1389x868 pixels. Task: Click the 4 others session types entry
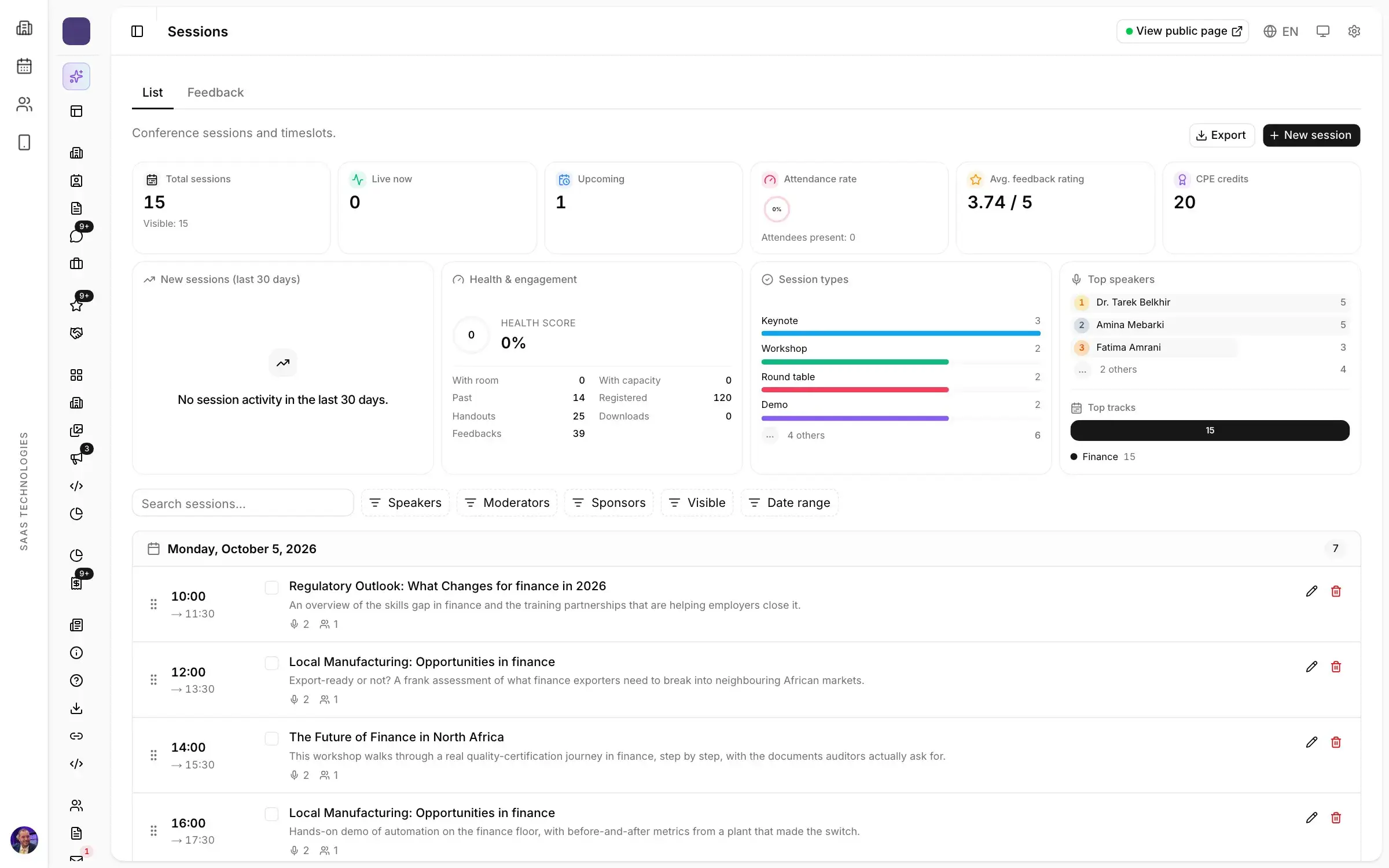[x=901, y=435]
